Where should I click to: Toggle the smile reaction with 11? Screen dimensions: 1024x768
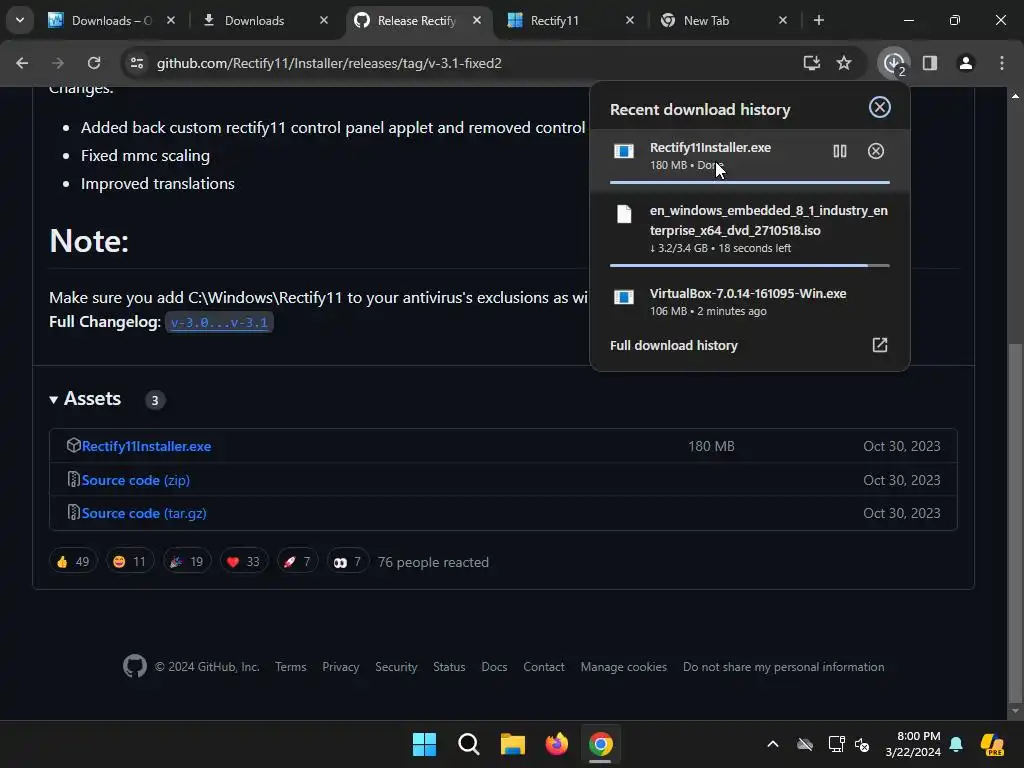129,562
